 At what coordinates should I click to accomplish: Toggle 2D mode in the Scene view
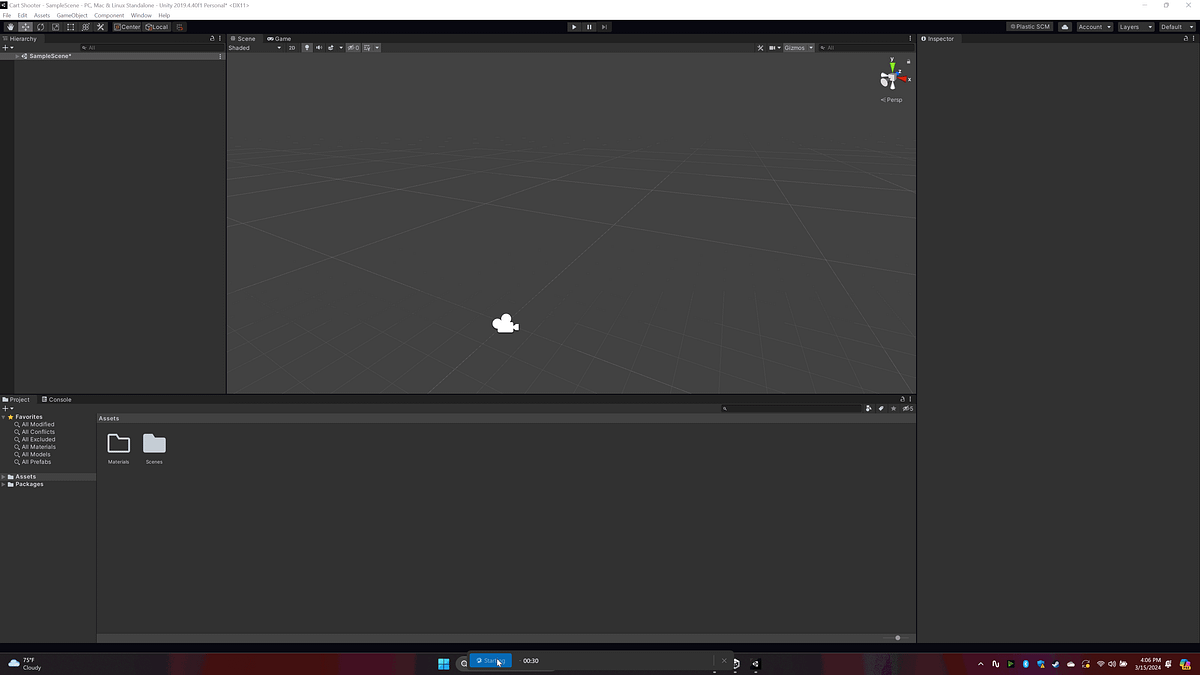click(x=292, y=47)
